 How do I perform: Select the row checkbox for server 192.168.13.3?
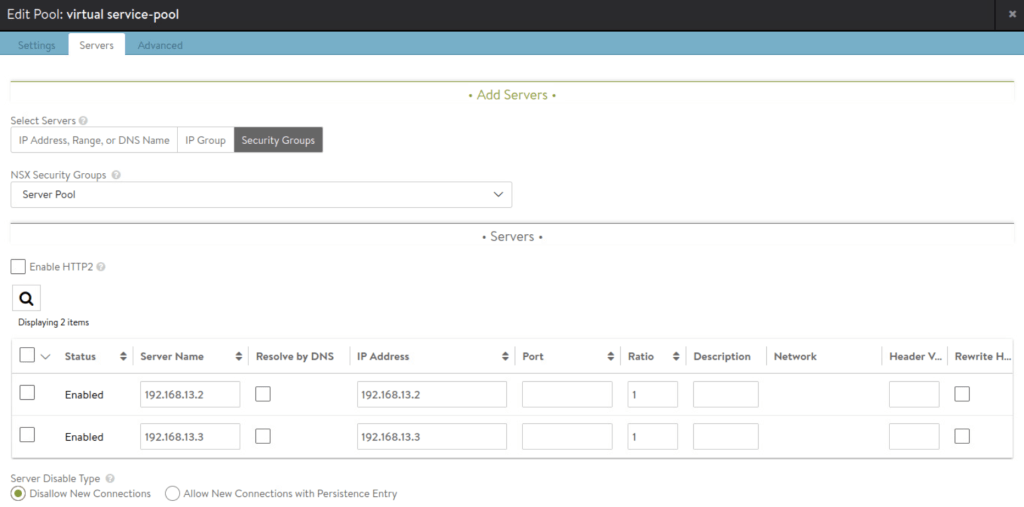tap(27, 435)
